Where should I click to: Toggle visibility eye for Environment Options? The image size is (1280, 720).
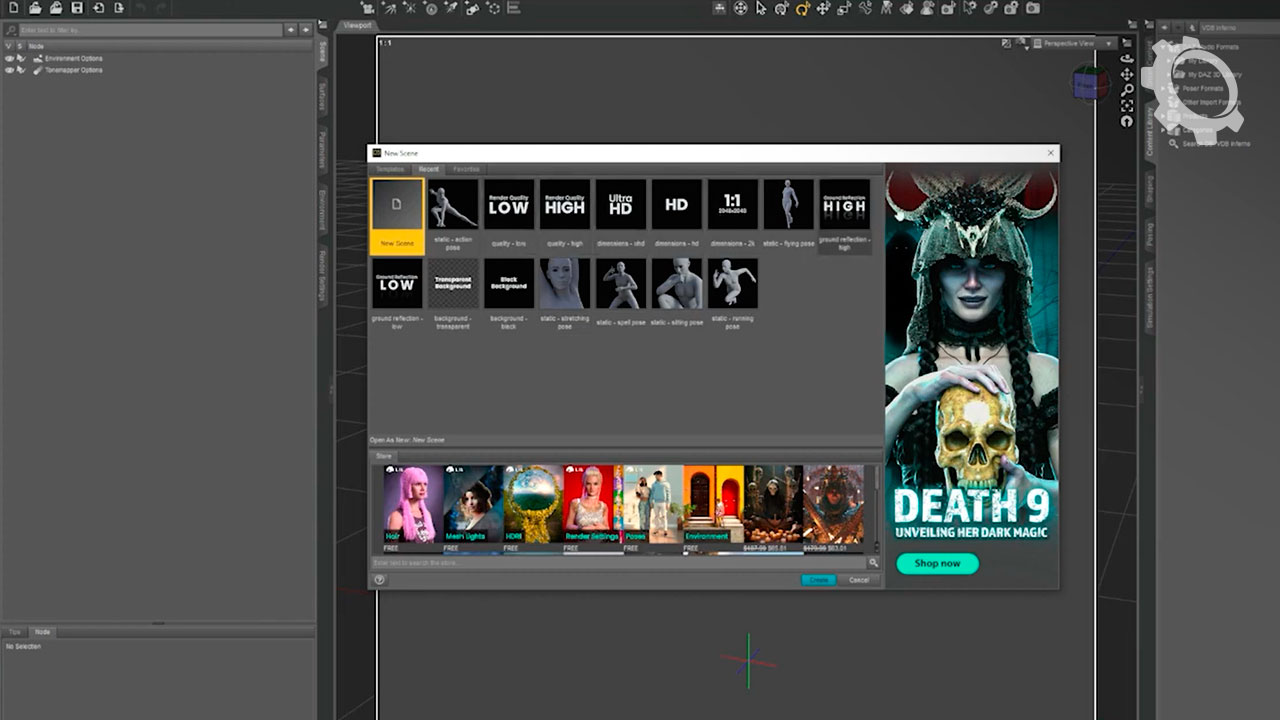pos(9,59)
